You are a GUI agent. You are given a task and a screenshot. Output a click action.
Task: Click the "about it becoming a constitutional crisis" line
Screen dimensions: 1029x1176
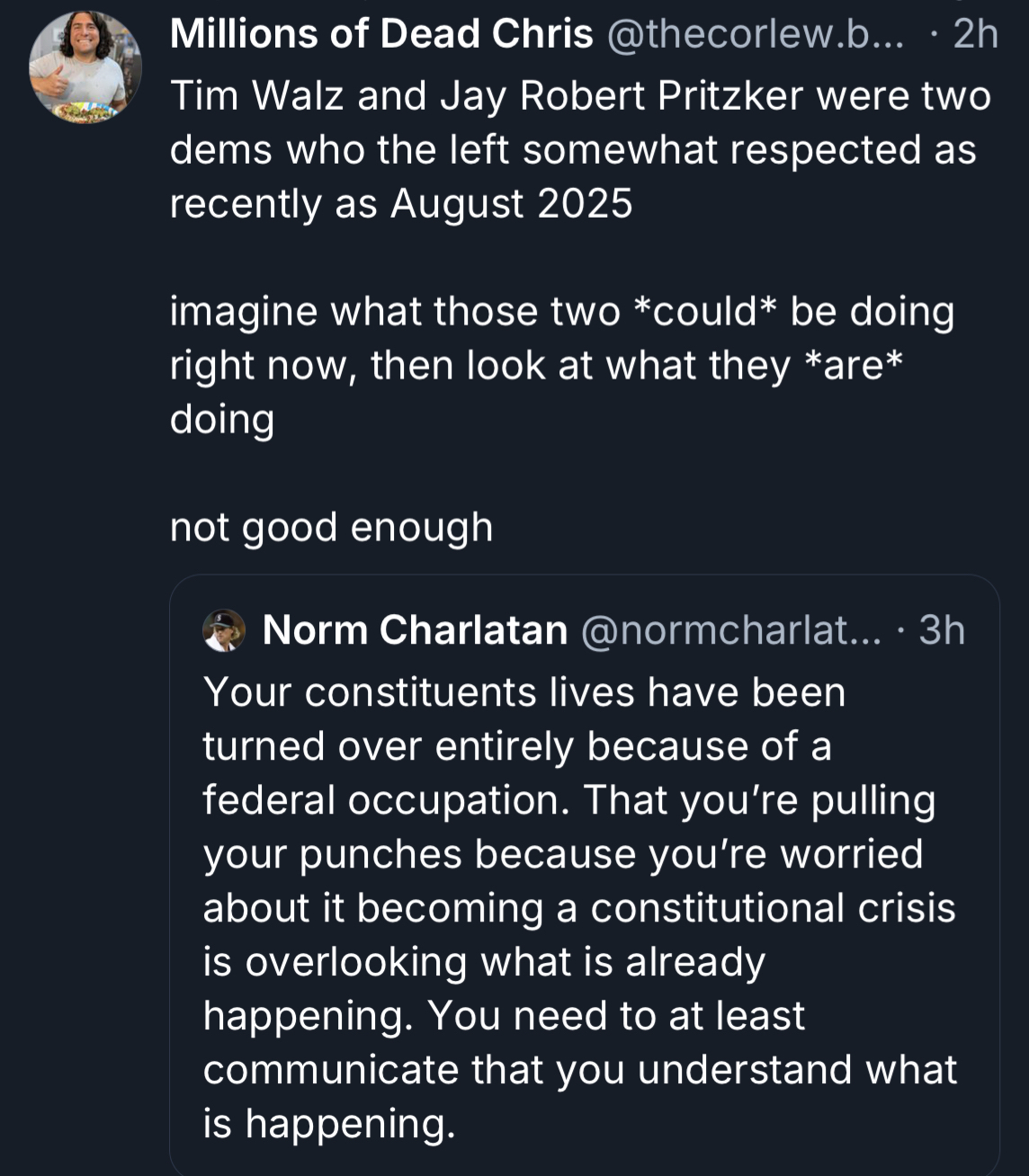click(579, 908)
